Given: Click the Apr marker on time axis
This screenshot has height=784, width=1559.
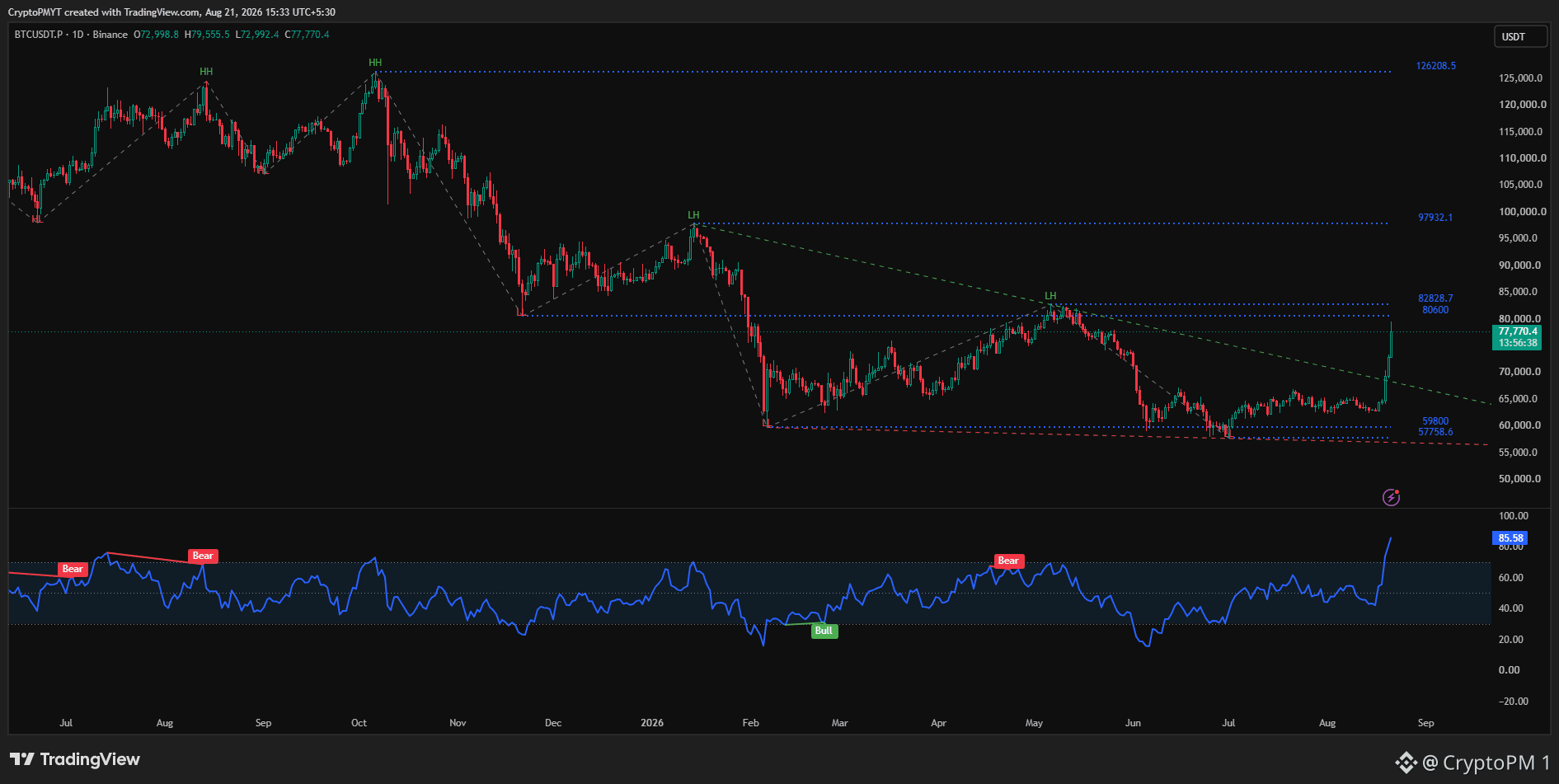Looking at the screenshot, I should tap(938, 723).
